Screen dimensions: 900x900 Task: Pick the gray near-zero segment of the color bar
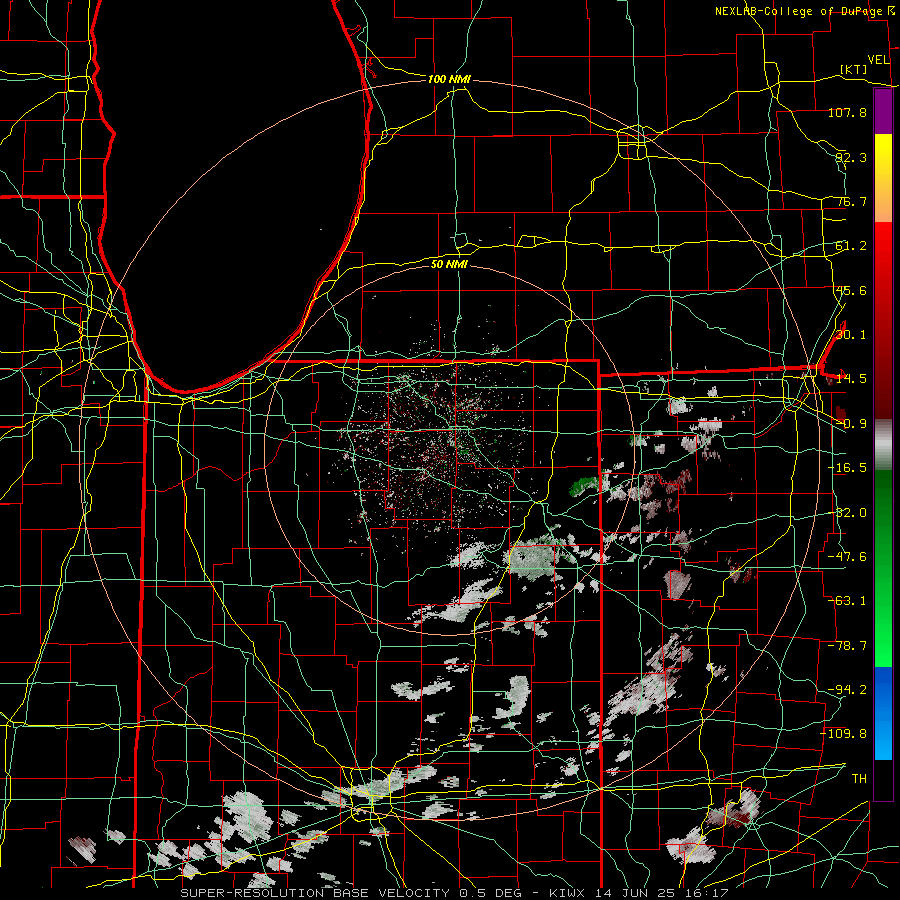883,445
